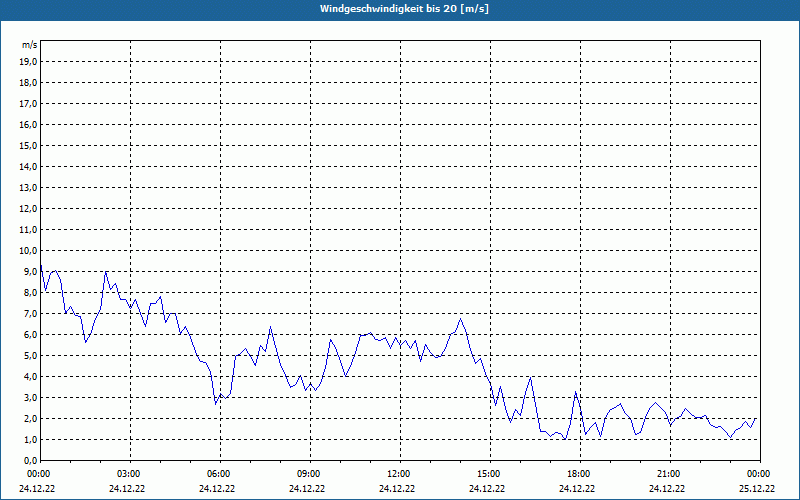Viewport: 800px width, 500px height.
Task: Pick the 9,0 y-axis tick label
Action: (x=30, y=271)
